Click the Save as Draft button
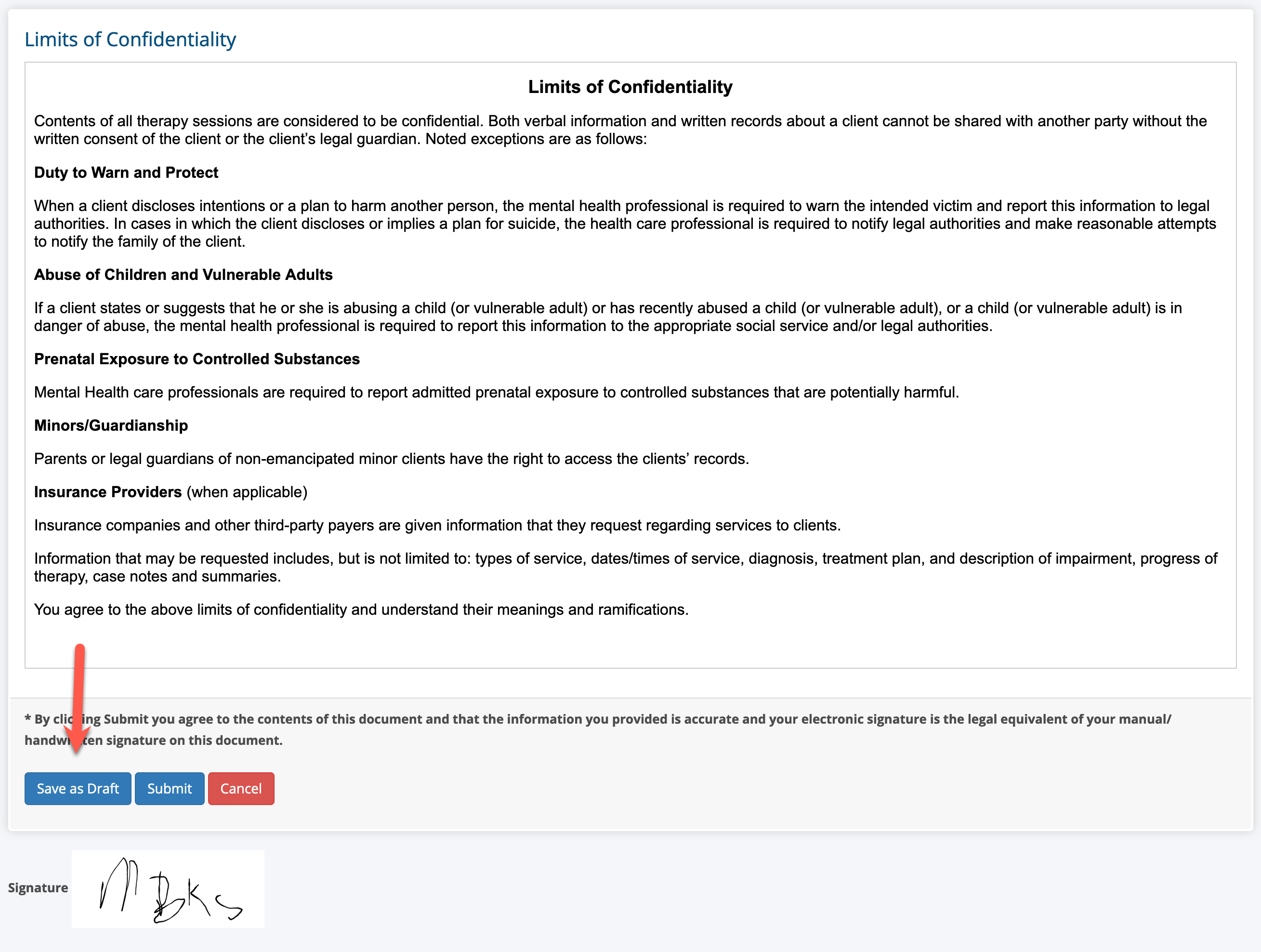The width and height of the screenshot is (1261, 952). pos(78,788)
